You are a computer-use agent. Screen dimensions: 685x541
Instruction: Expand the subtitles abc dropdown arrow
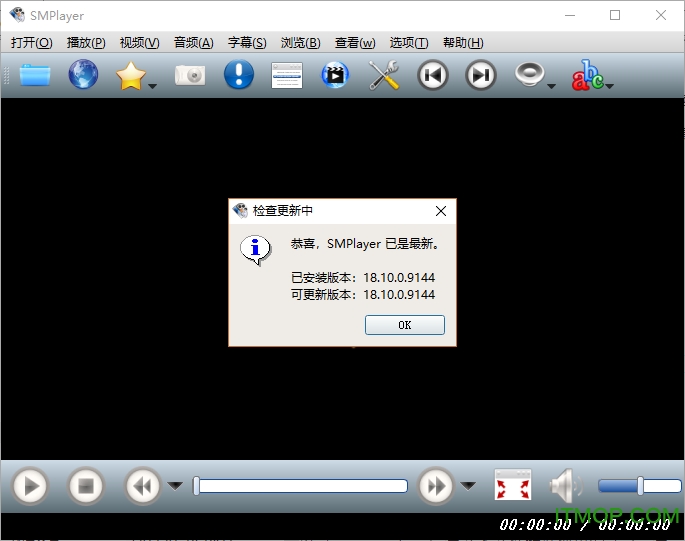click(609, 86)
